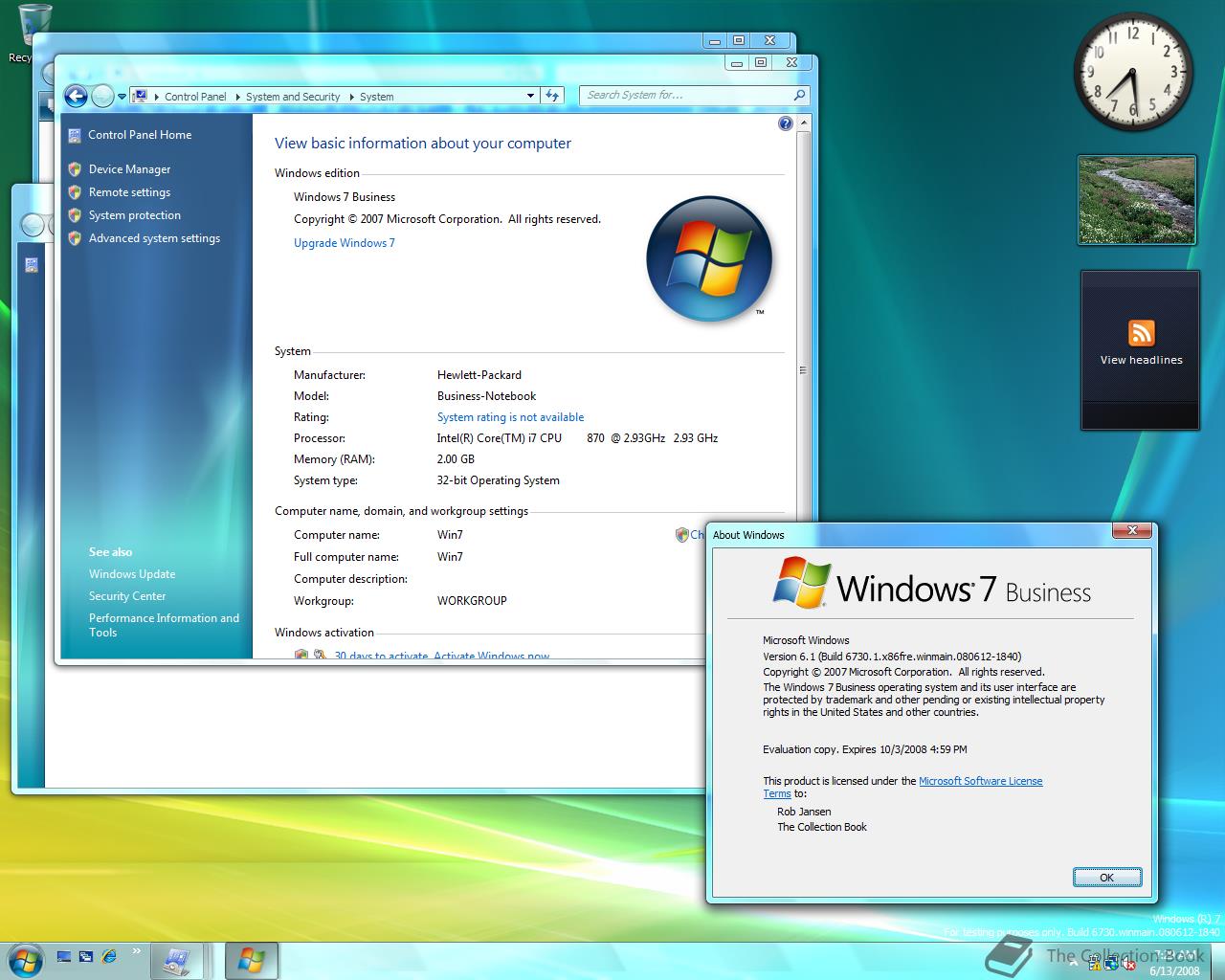Click the 2.00 GB memory value
Screen dimensions: 1225x980
coord(456,459)
